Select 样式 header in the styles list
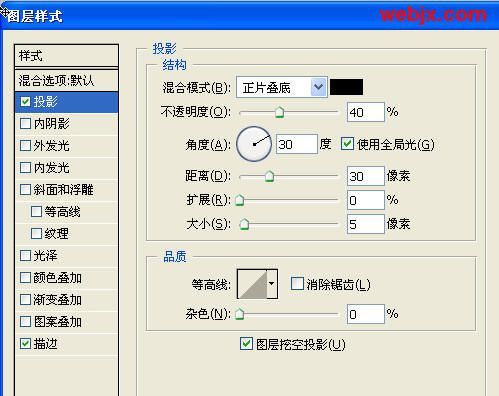The width and height of the screenshot is (499, 396). pos(67,56)
